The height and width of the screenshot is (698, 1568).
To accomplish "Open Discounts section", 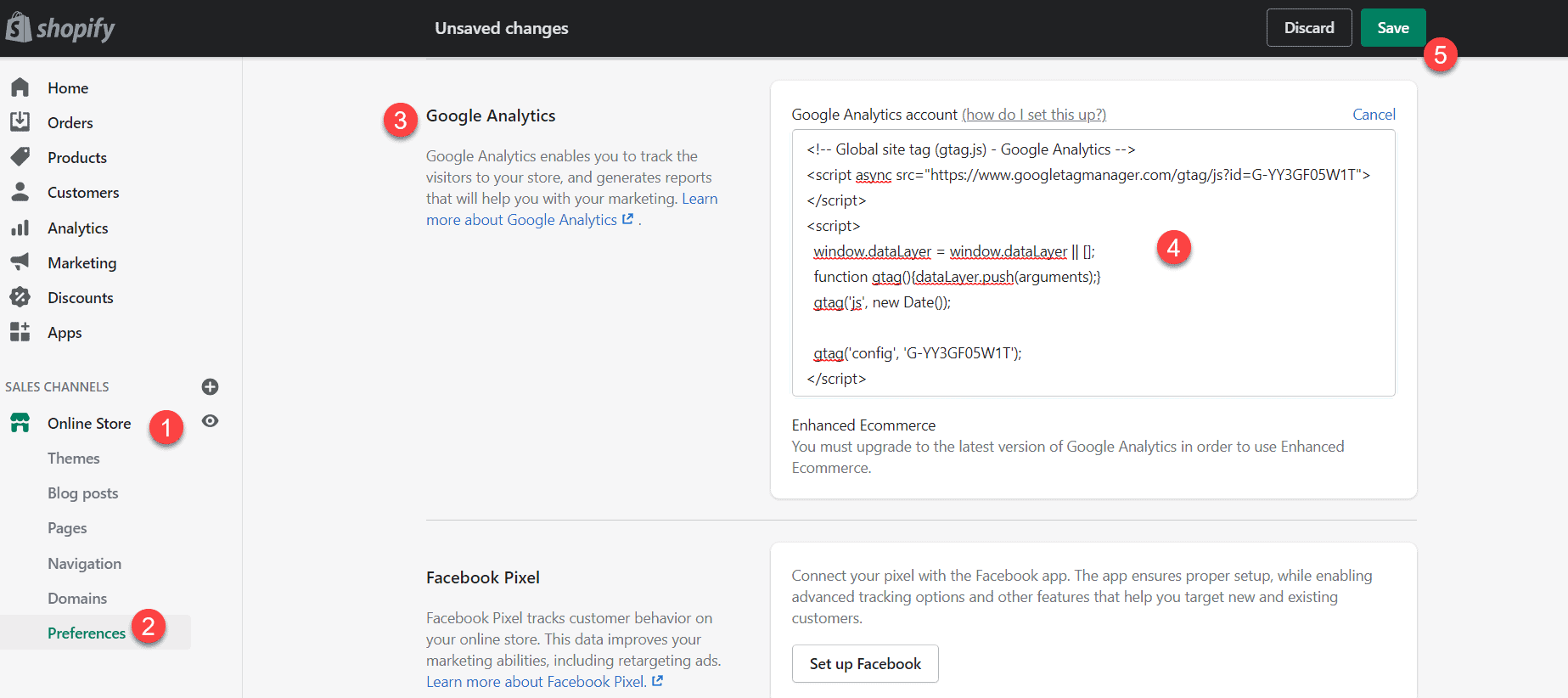I will point(81,297).
